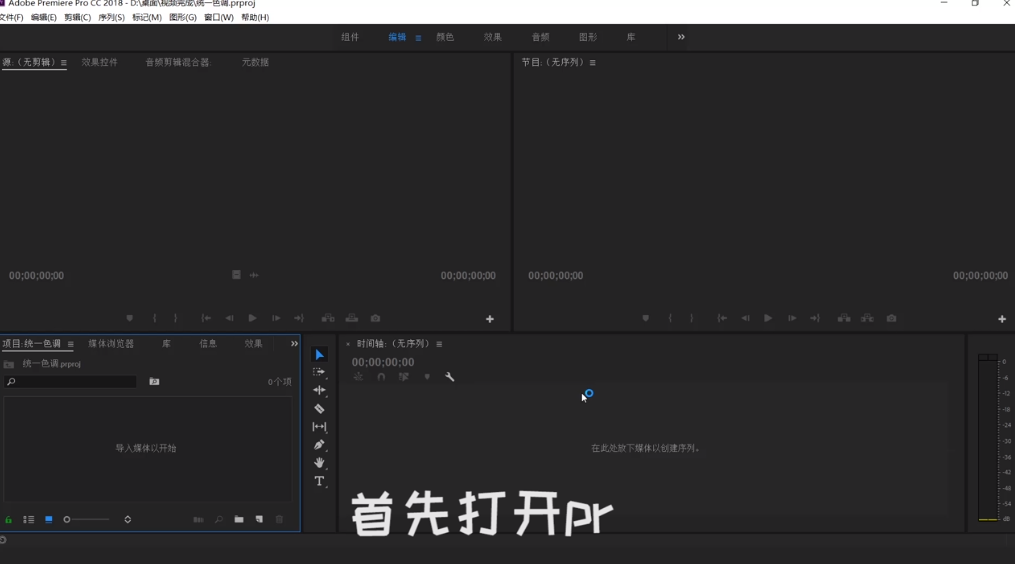Play in the Program monitor
1015x564 pixels.
pyautogui.click(x=768, y=318)
